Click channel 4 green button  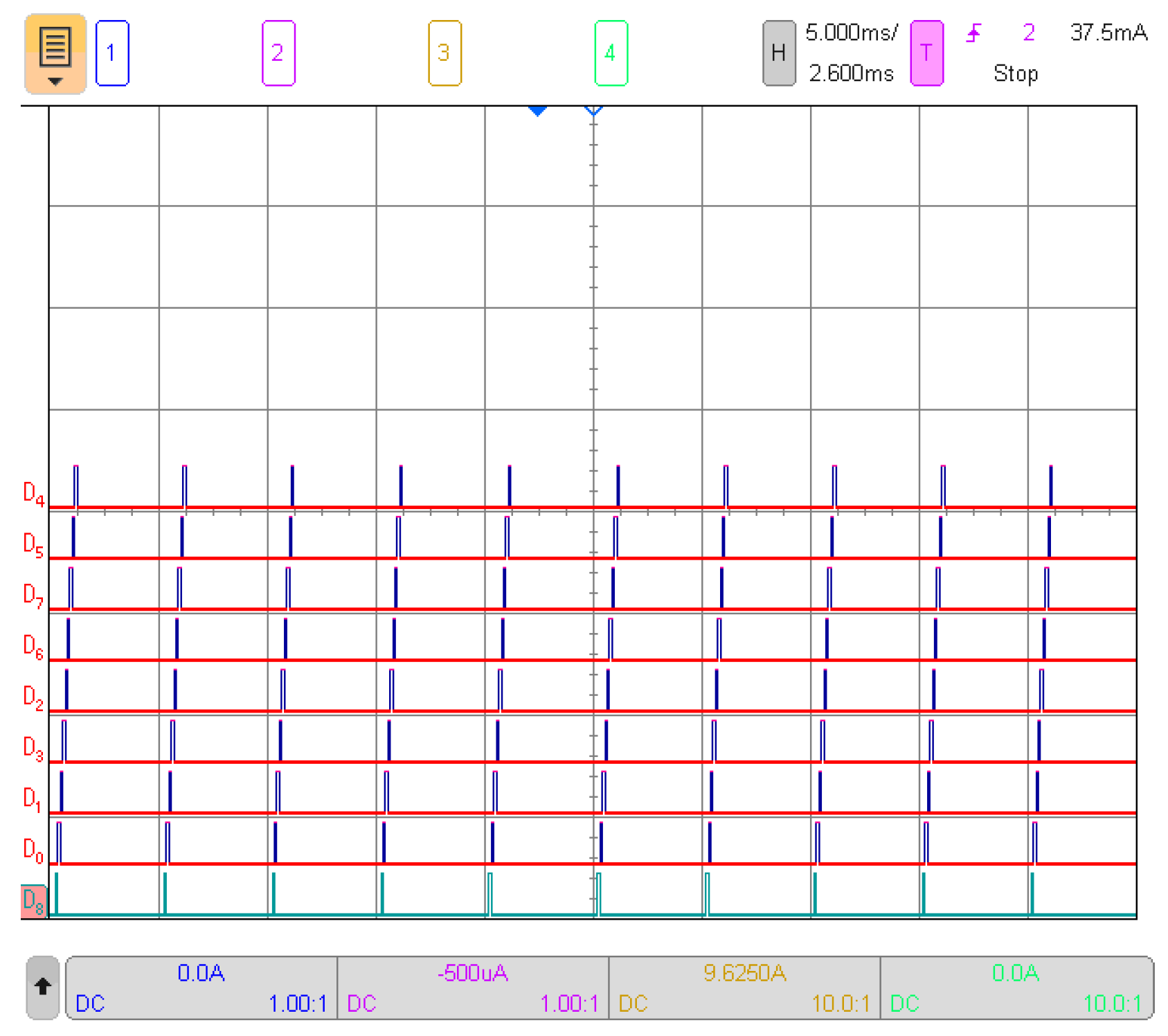611,53
